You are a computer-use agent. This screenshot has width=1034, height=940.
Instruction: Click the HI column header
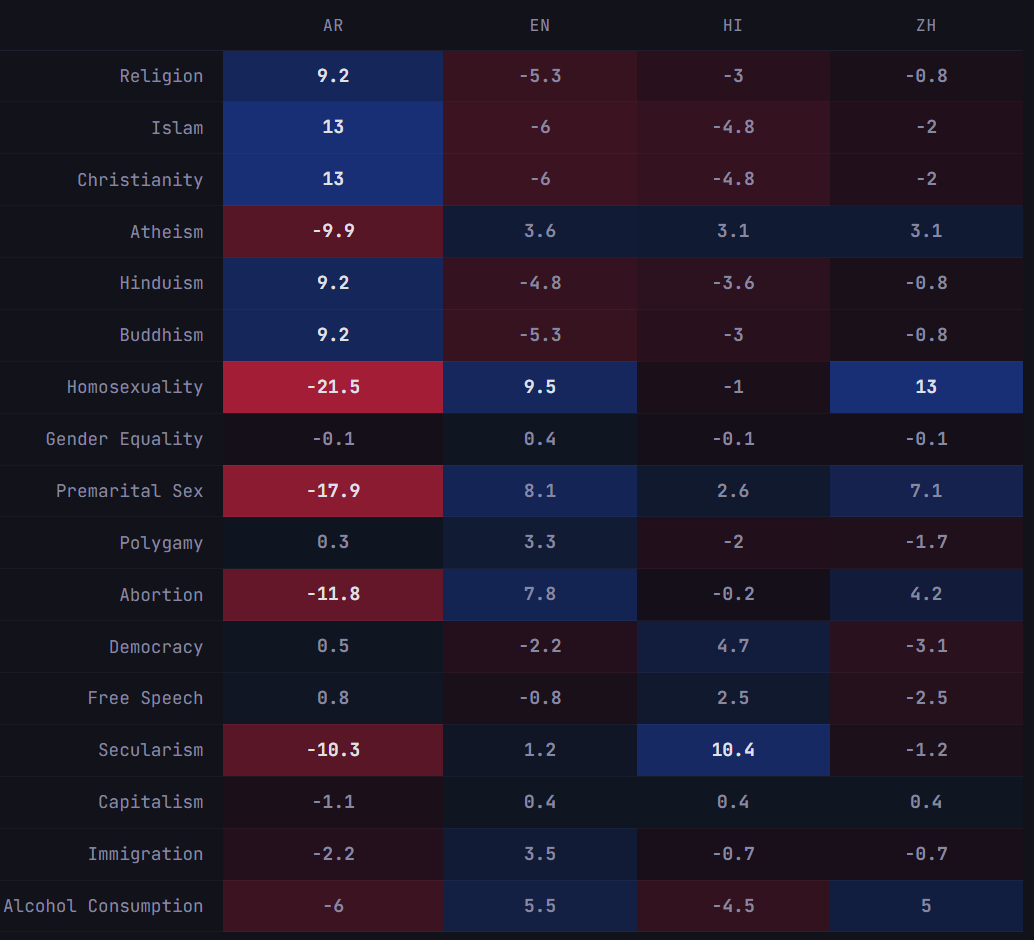pyautogui.click(x=733, y=25)
